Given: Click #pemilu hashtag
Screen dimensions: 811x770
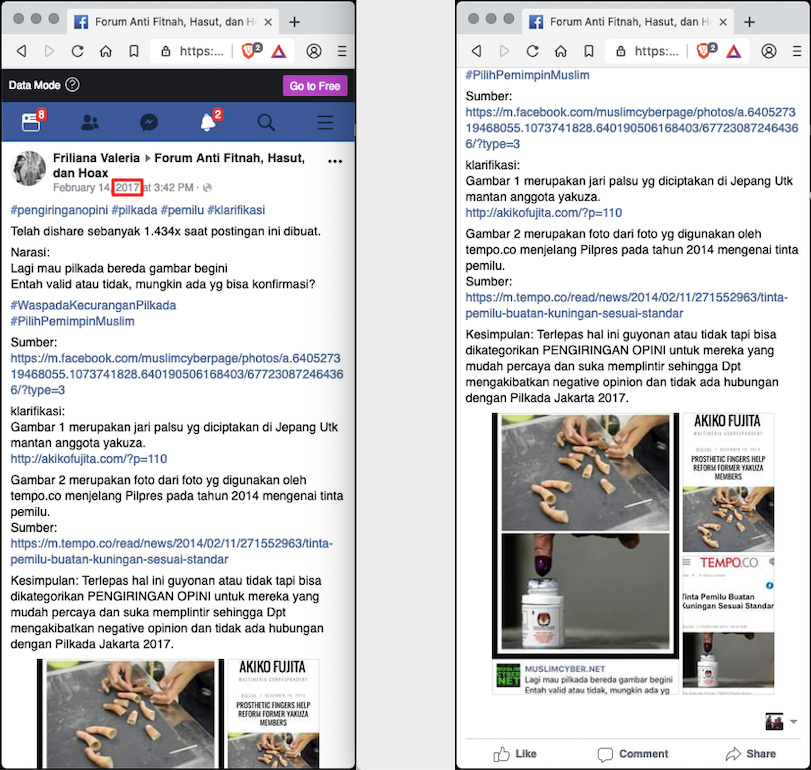Looking at the screenshot, I should (x=182, y=210).
